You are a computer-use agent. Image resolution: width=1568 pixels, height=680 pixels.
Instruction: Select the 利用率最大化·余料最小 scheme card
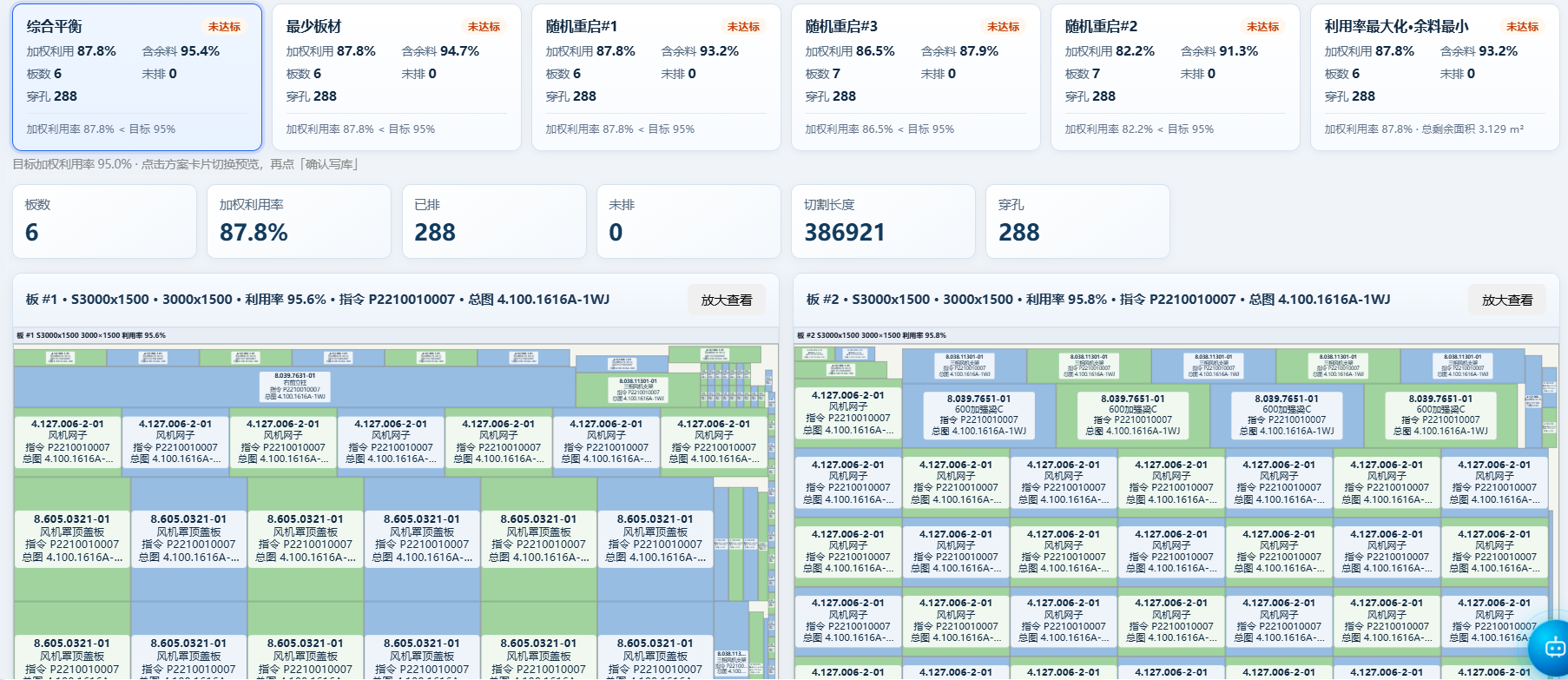coord(1435,77)
